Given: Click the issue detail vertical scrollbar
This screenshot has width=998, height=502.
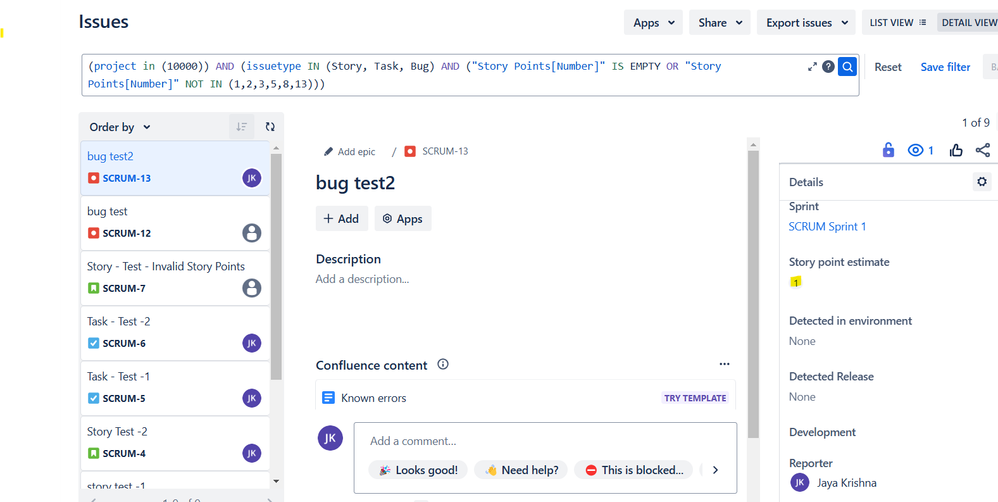Looking at the screenshot, I should [x=754, y=294].
